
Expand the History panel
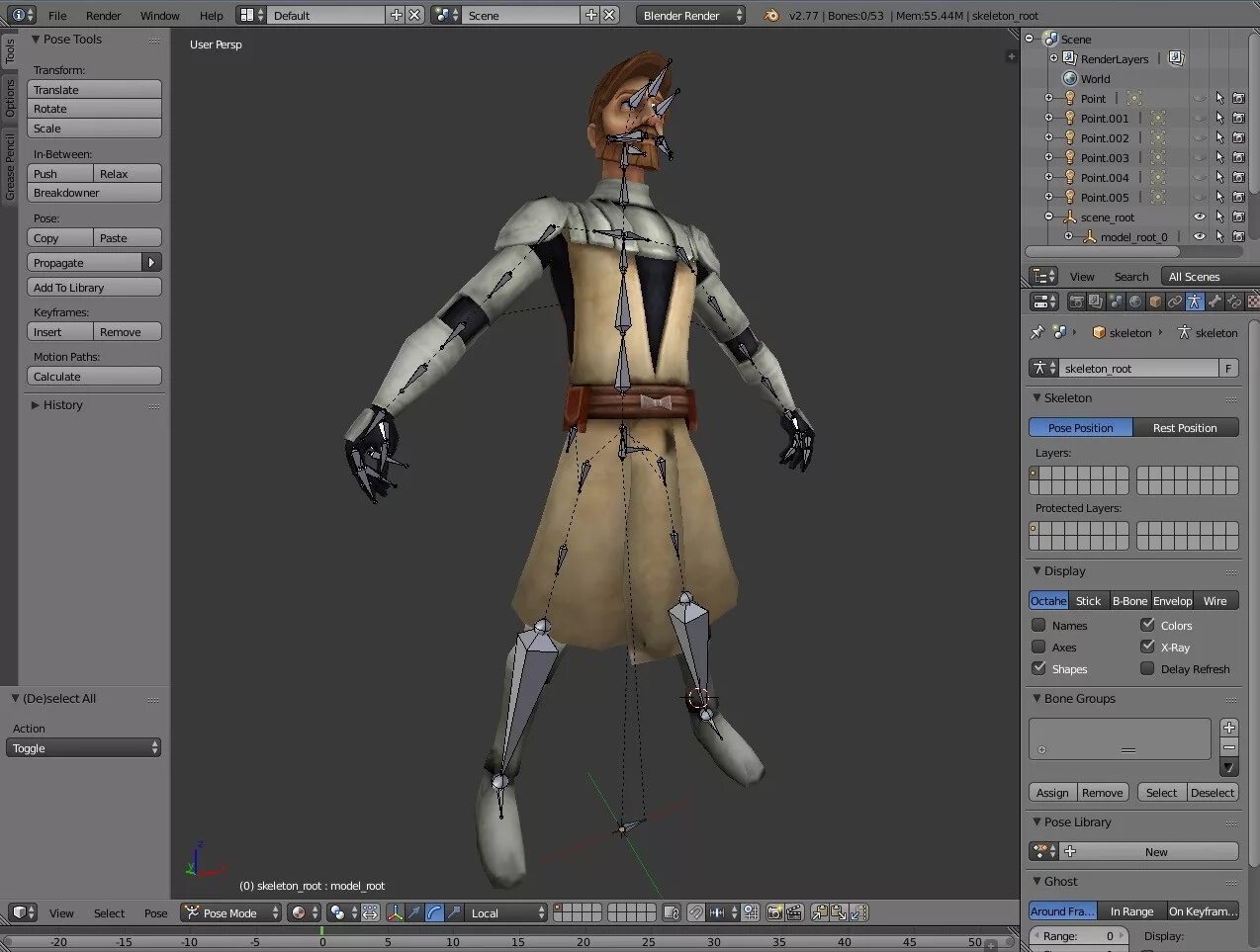[36, 405]
